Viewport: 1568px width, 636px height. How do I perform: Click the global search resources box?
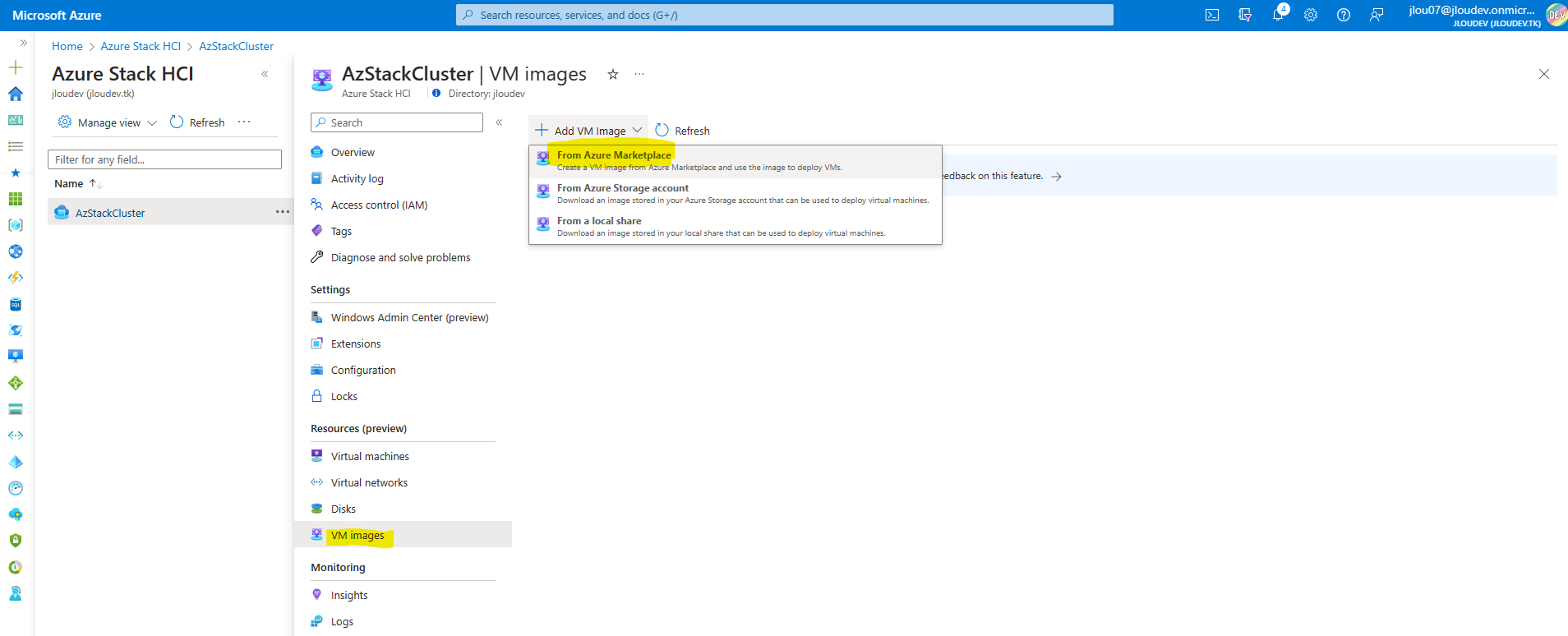tap(785, 15)
